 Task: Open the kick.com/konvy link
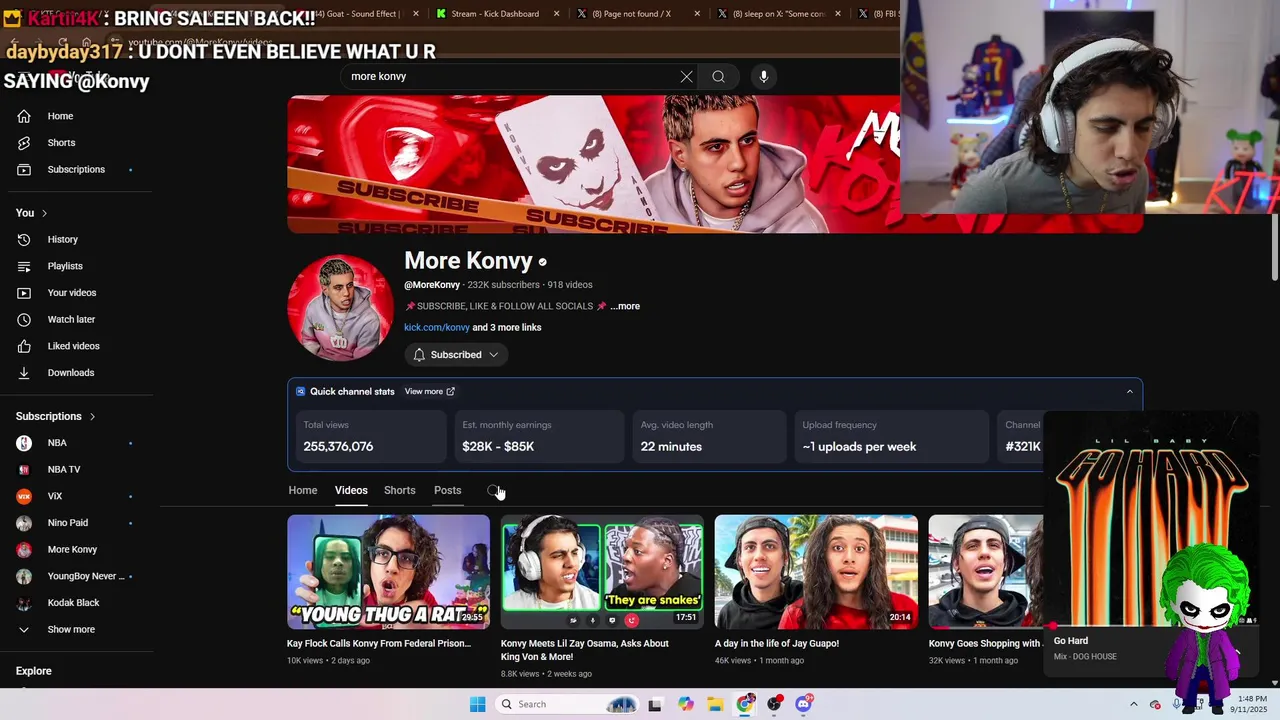coord(436,328)
